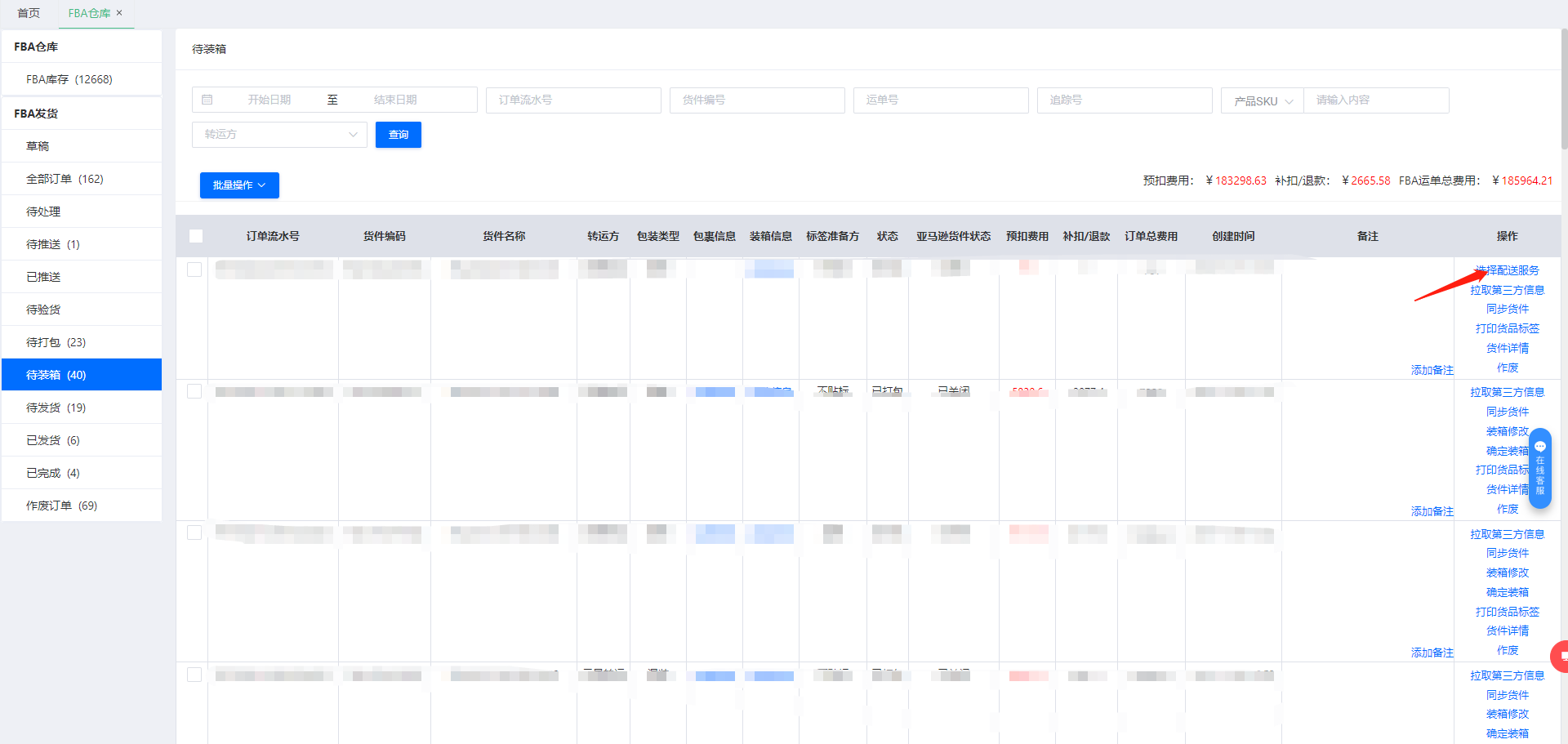Image resolution: width=1568 pixels, height=744 pixels.
Task: Open the 产品SKU search type dropdown
Action: [1262, 101]
